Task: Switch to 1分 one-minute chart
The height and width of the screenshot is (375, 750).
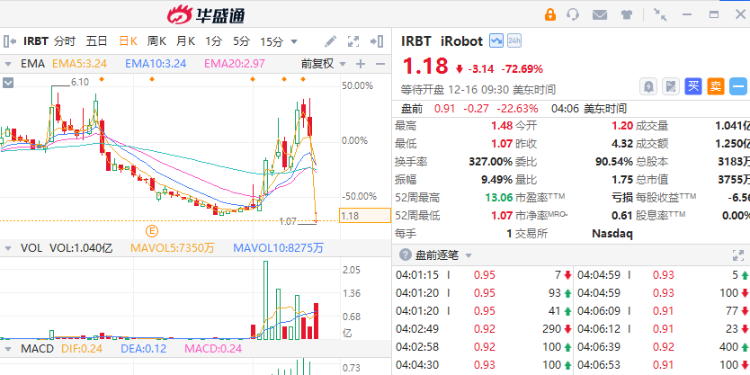Action: tap(213, 41)
